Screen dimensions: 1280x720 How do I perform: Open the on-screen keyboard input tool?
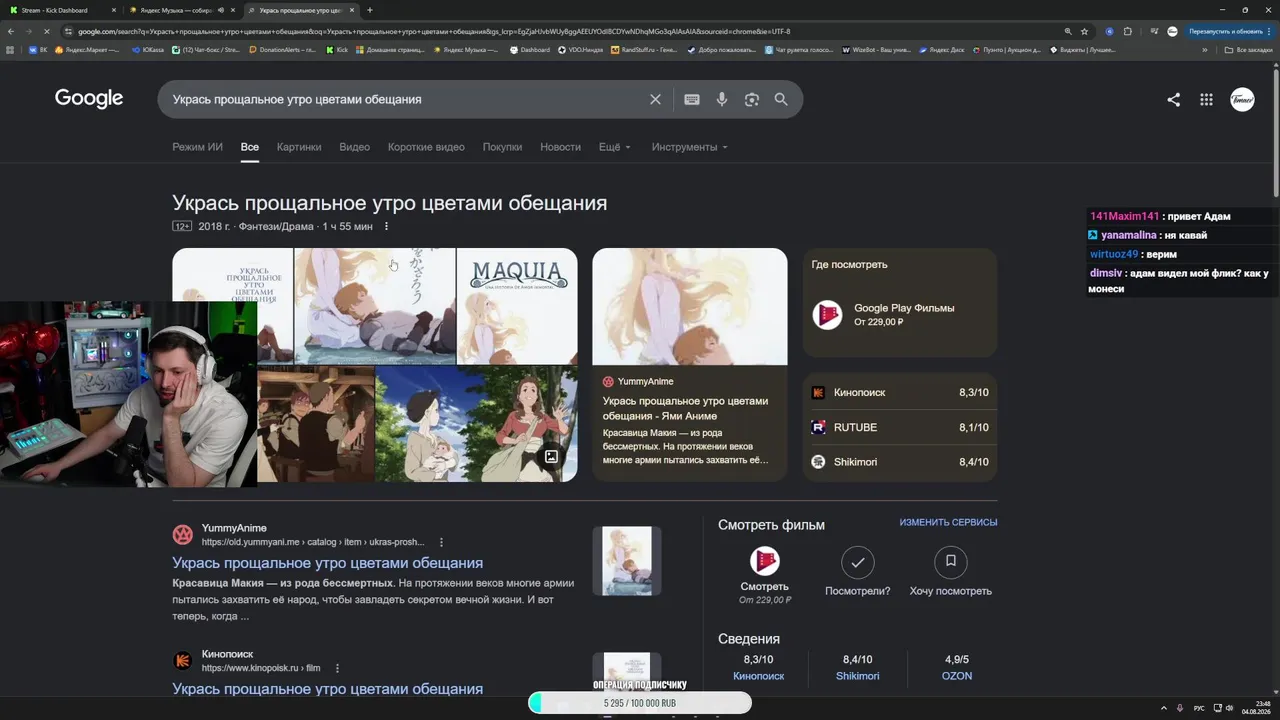click(692, 100)
